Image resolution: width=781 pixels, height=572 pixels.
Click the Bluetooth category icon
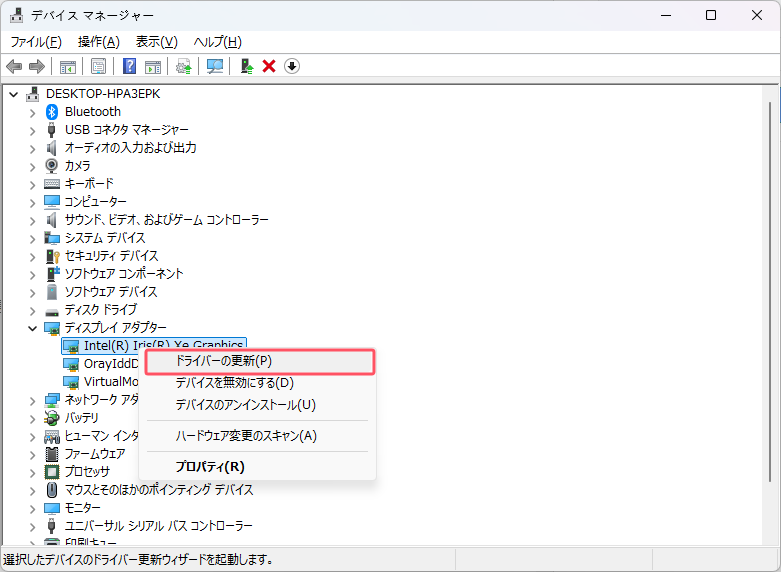coord(52,112)
